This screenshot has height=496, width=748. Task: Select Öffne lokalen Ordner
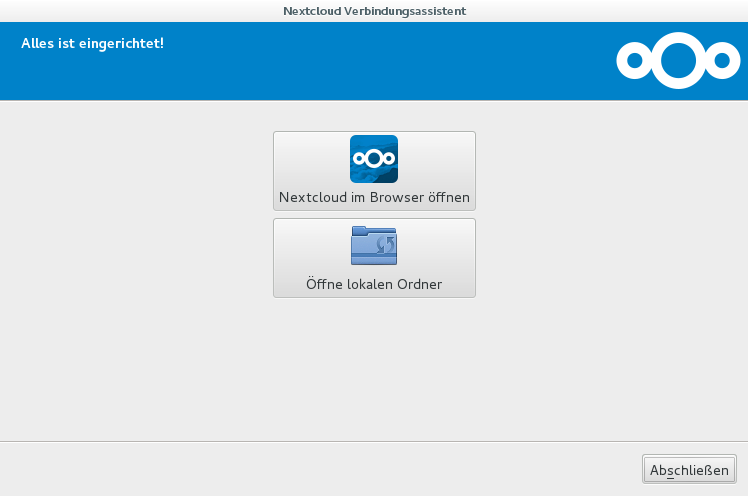click(374, 258)
